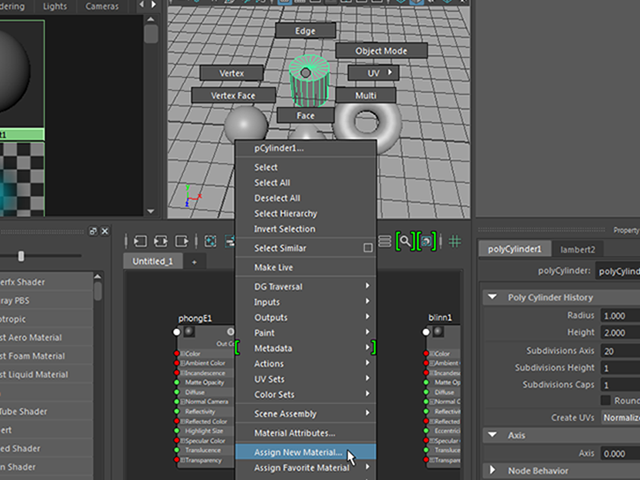Choose Deselect All from the context menu
This screenshot has width=640, height=480.
[305, 198]
